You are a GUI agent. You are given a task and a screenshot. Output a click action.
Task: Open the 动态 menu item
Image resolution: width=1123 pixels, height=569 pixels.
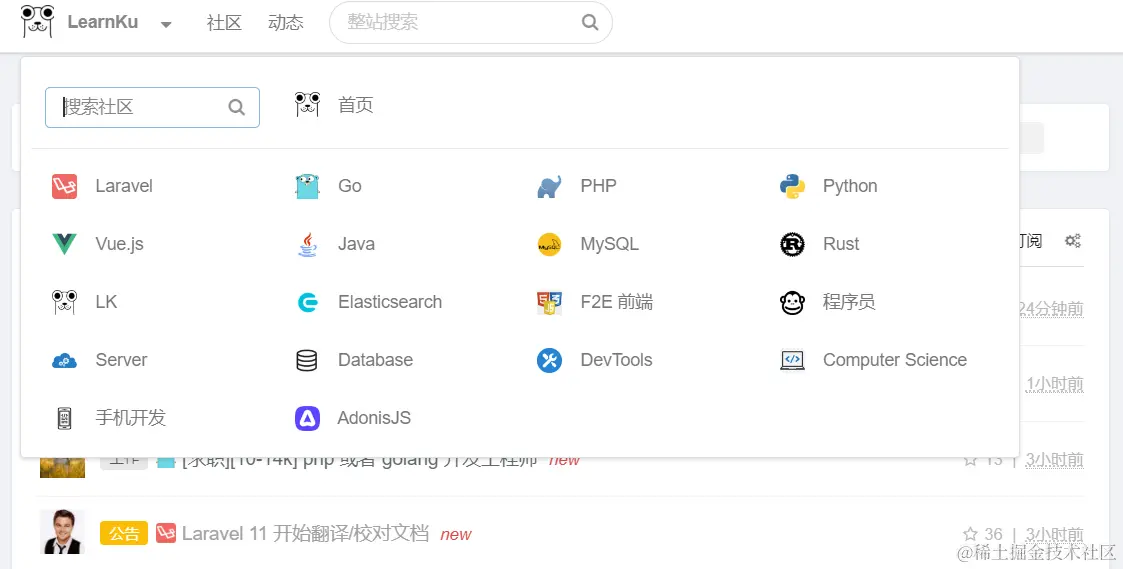[x=286, y=22]
